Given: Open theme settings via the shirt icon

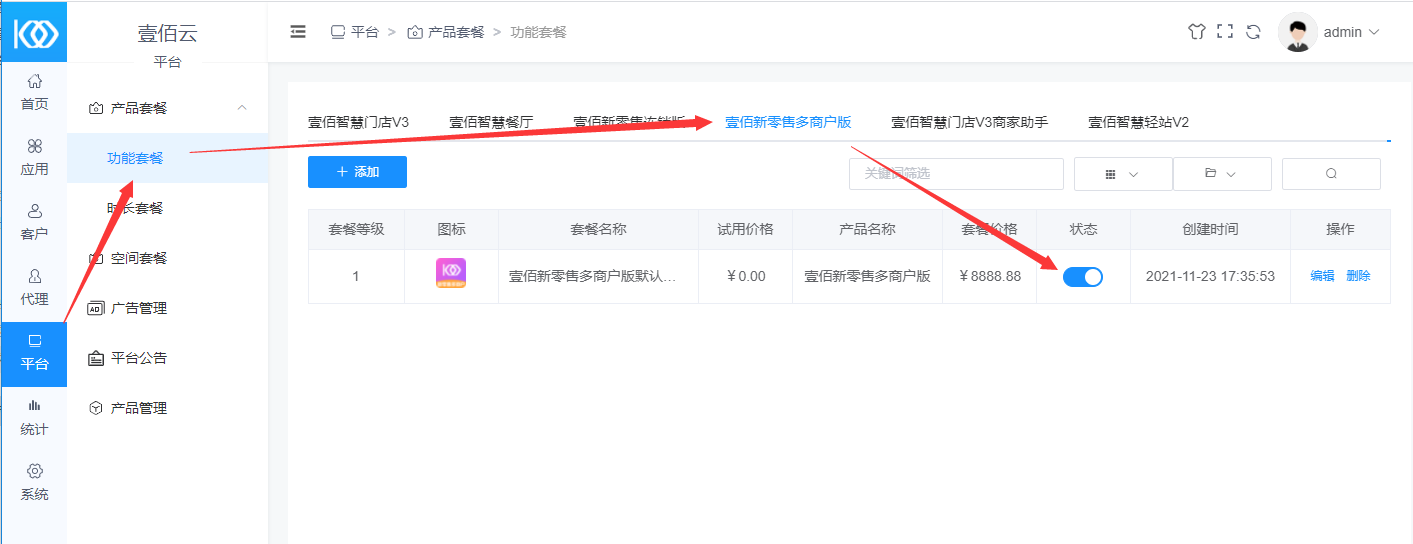Looking at the screenshot, I should [x=1196, y=32].
